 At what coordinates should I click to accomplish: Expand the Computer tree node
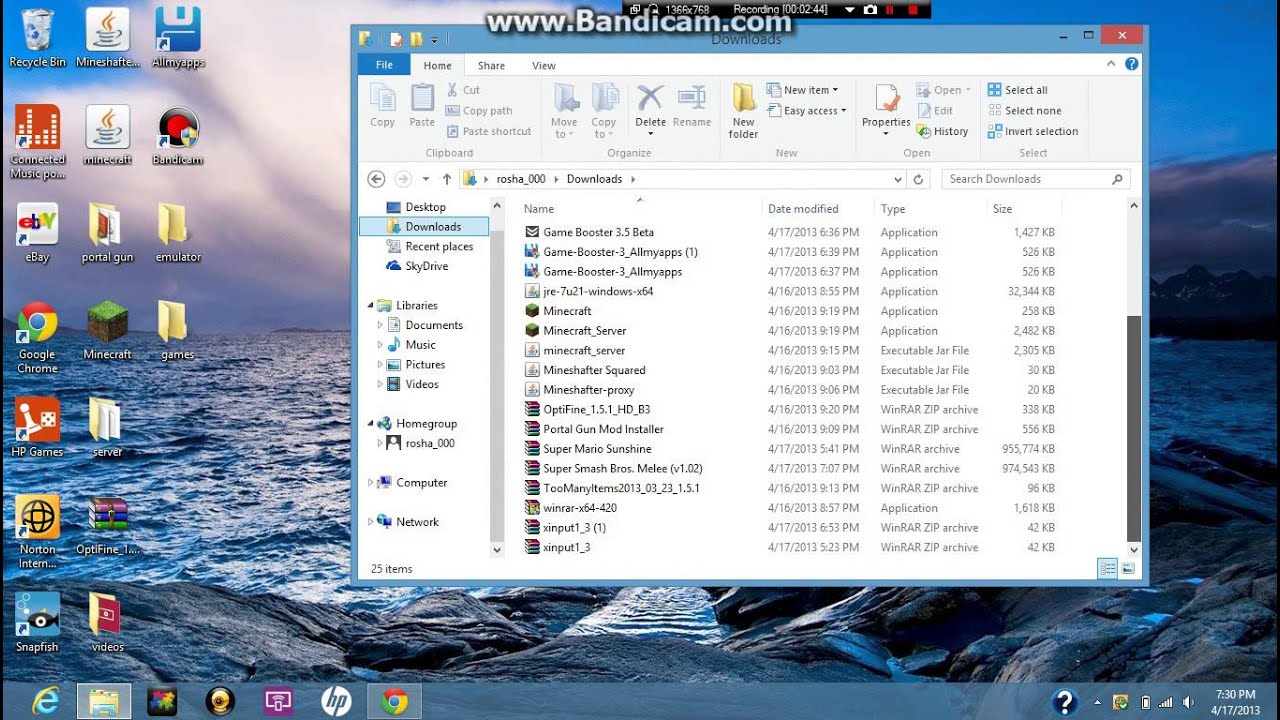point(371,483)
